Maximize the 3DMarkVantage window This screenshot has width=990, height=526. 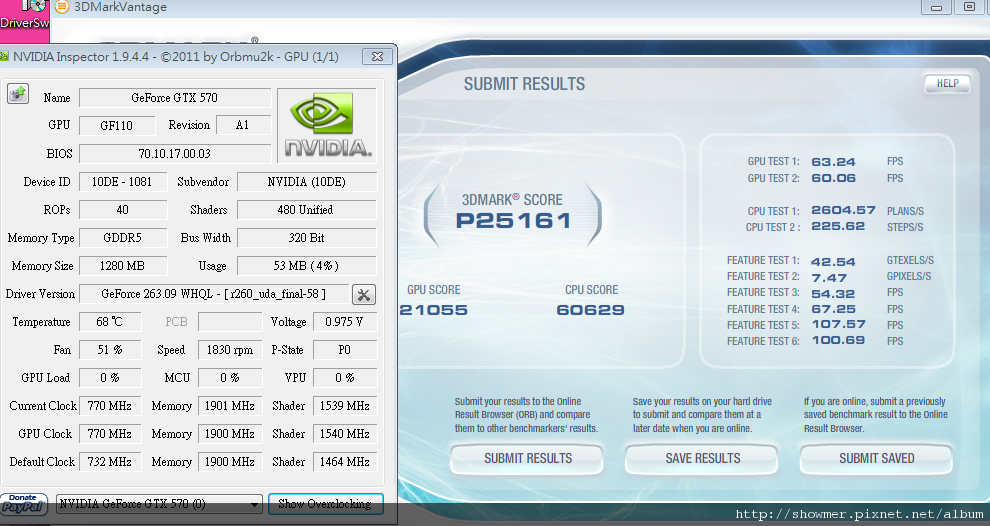(969, 8)
